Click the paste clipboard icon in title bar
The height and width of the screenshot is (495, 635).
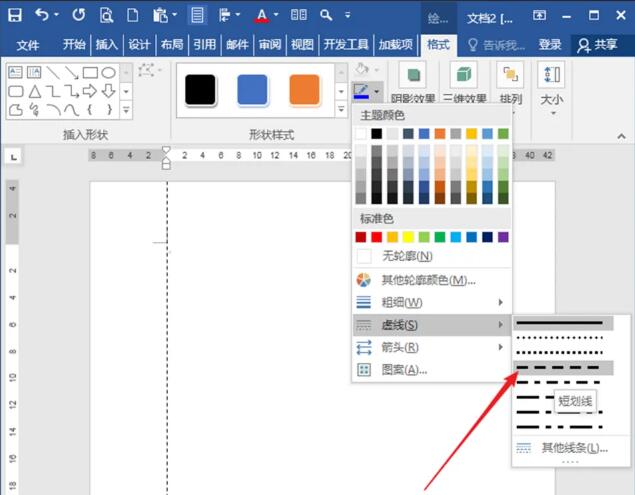pyautogui.click(x=160, y=15)
